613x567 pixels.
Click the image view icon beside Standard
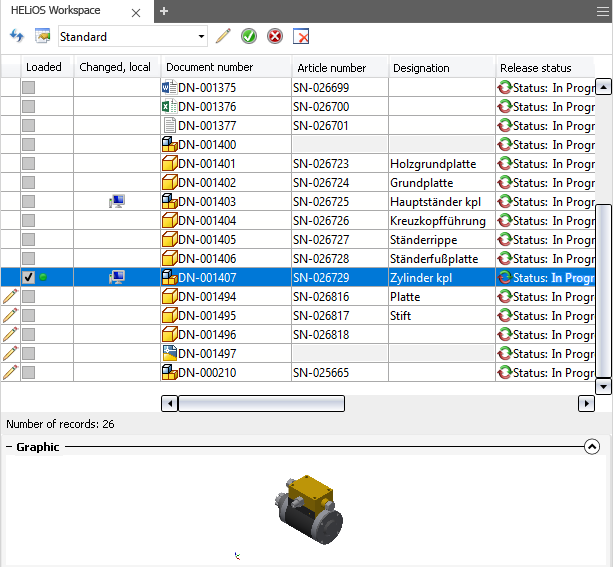click(x=42, y=36)
